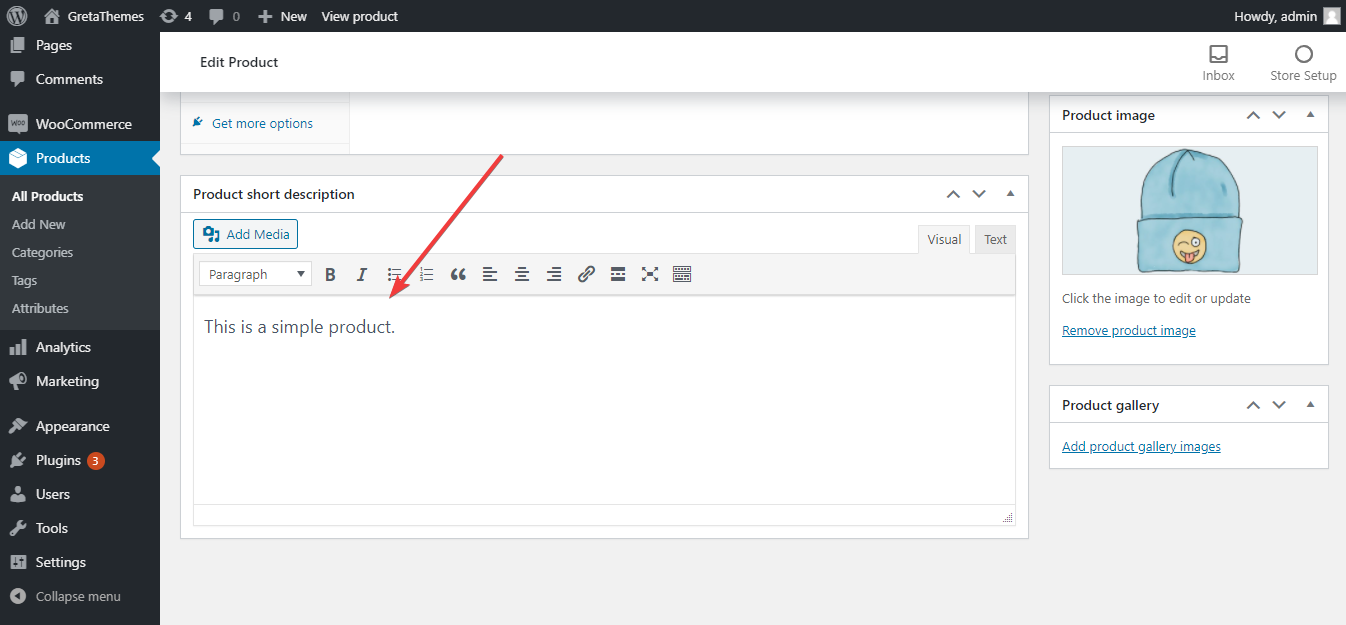
Task: Open View product from the admin bar
Action: [x=359, y=16]
